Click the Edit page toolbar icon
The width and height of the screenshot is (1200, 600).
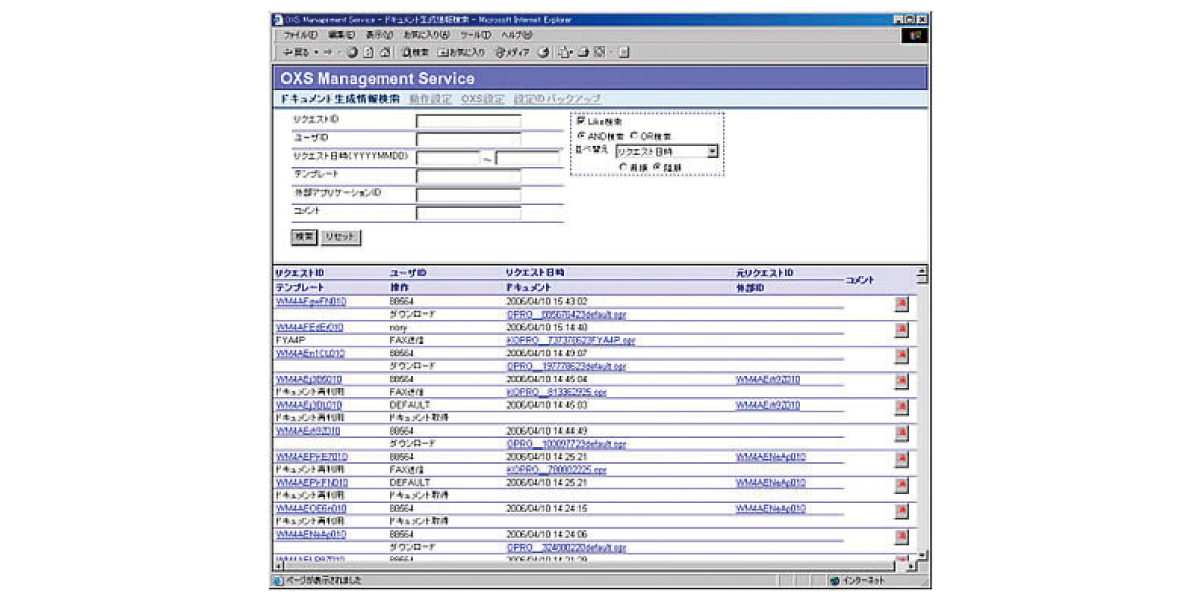coord(598,52)
